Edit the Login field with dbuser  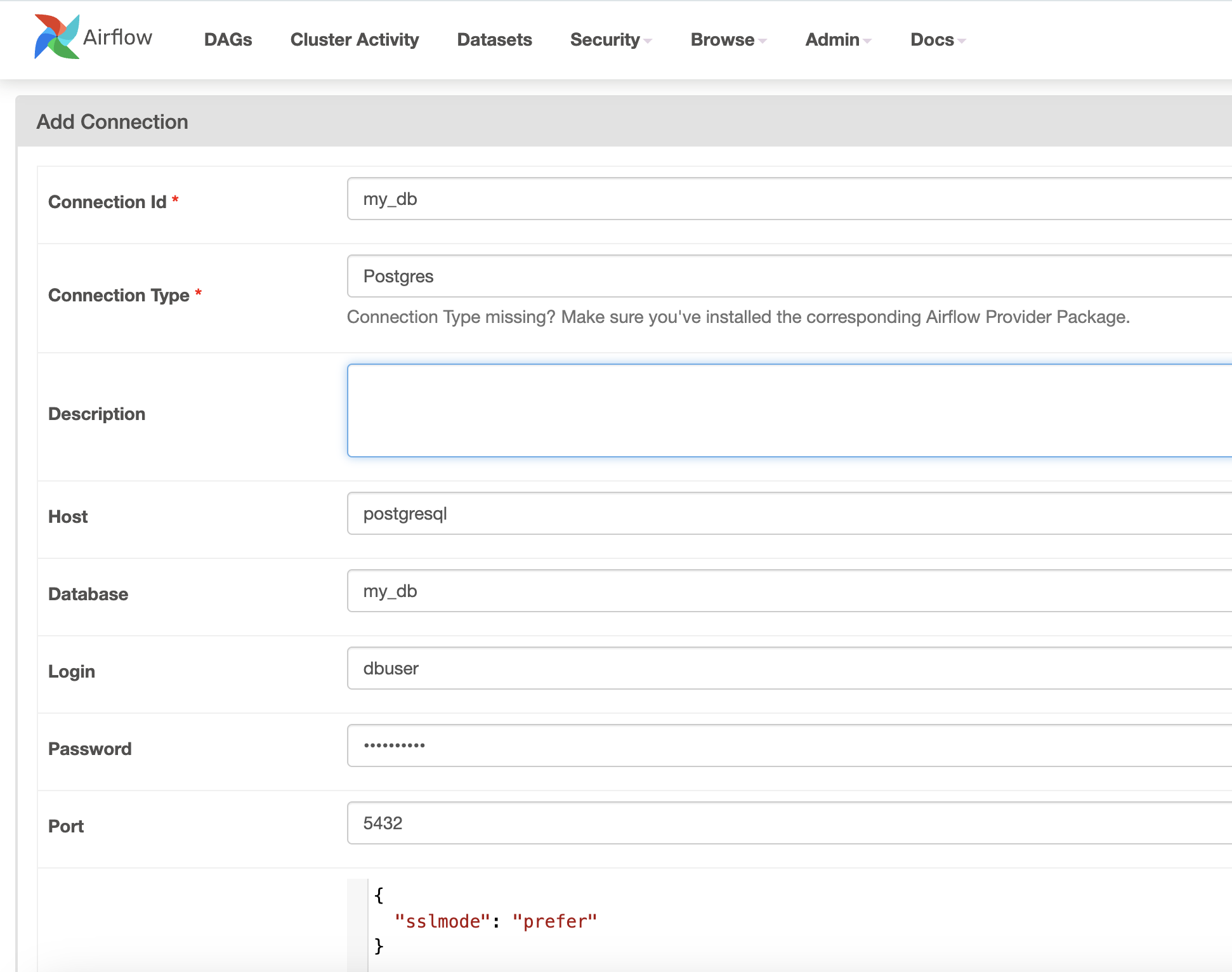click(x=789, y=669)
